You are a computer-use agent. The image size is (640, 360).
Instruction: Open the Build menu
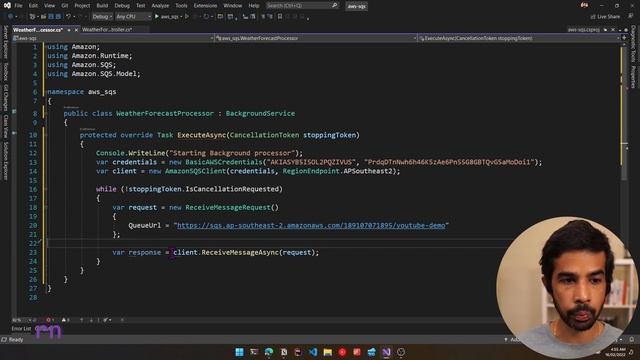tap(102, 6)
